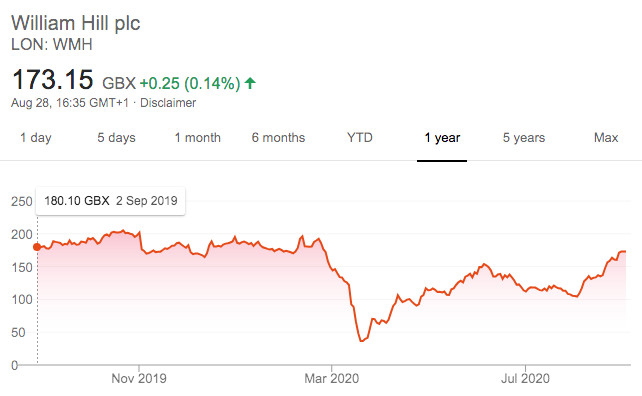
Task: Click the Nov 2019 axis label
Action: (x=139, y=378)
